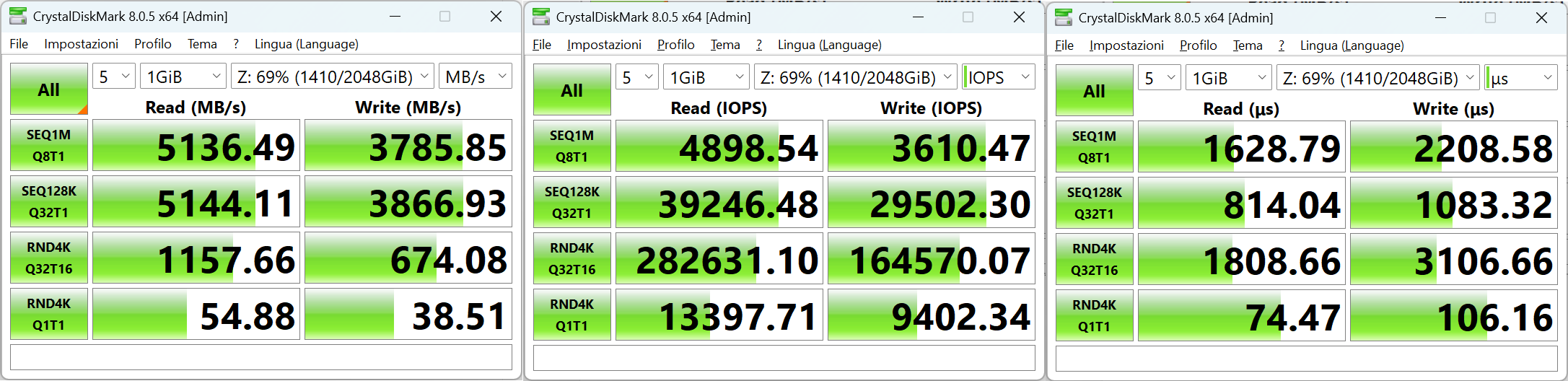The width and height of the screenshot is (1568, 381).
Task: Open the test count dropdown in the μs window
Action: 1159,78
